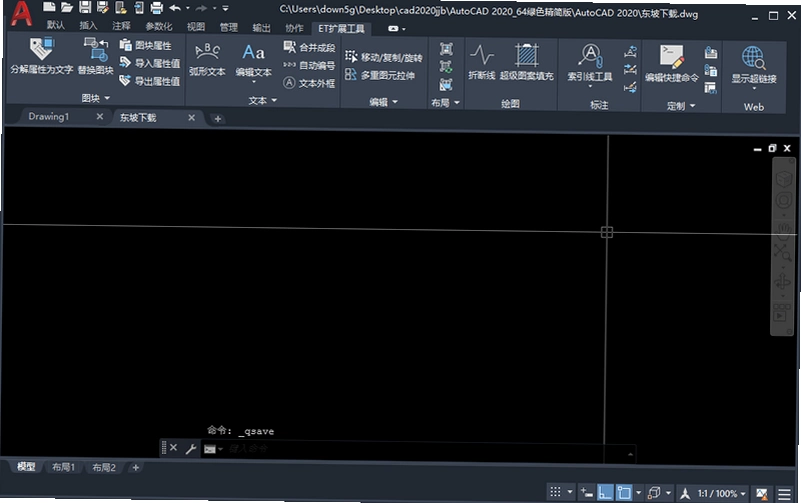
Task: Close the 东坡下载 file tab
Action: tap(191, 117)
